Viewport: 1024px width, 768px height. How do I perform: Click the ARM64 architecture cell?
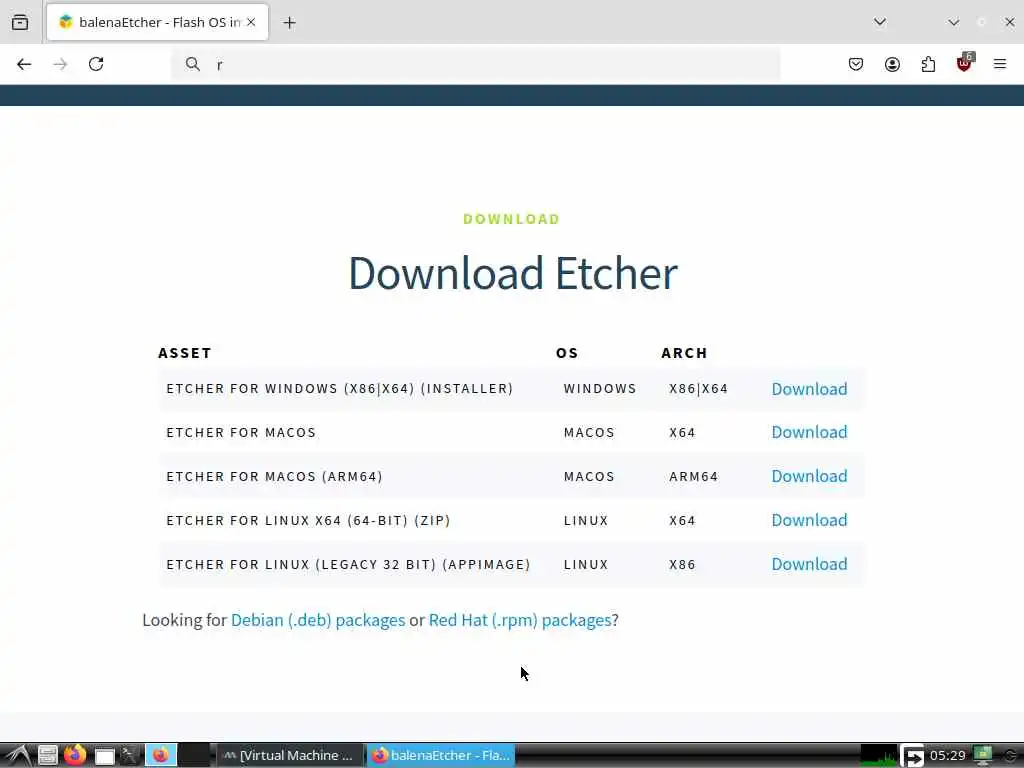coord(693,477)
